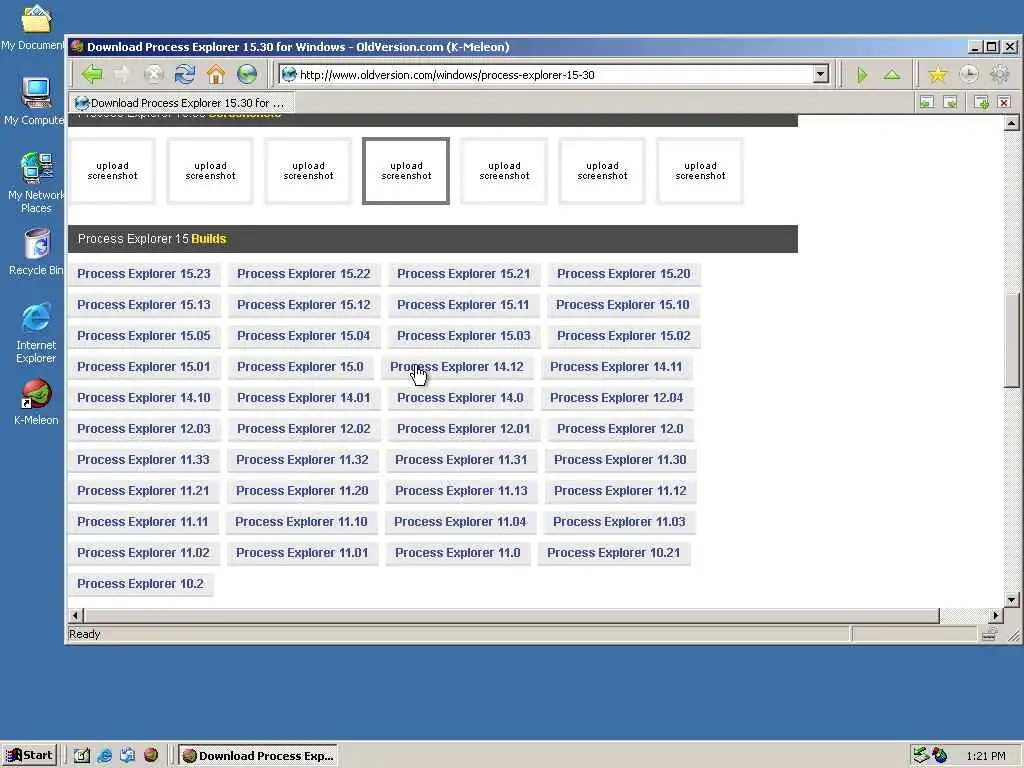Image resolution: width=1024 pixels, height=768 pixels.
Task: Open the Process Explorer 15.02 link
Action: [x=624, y=336]
